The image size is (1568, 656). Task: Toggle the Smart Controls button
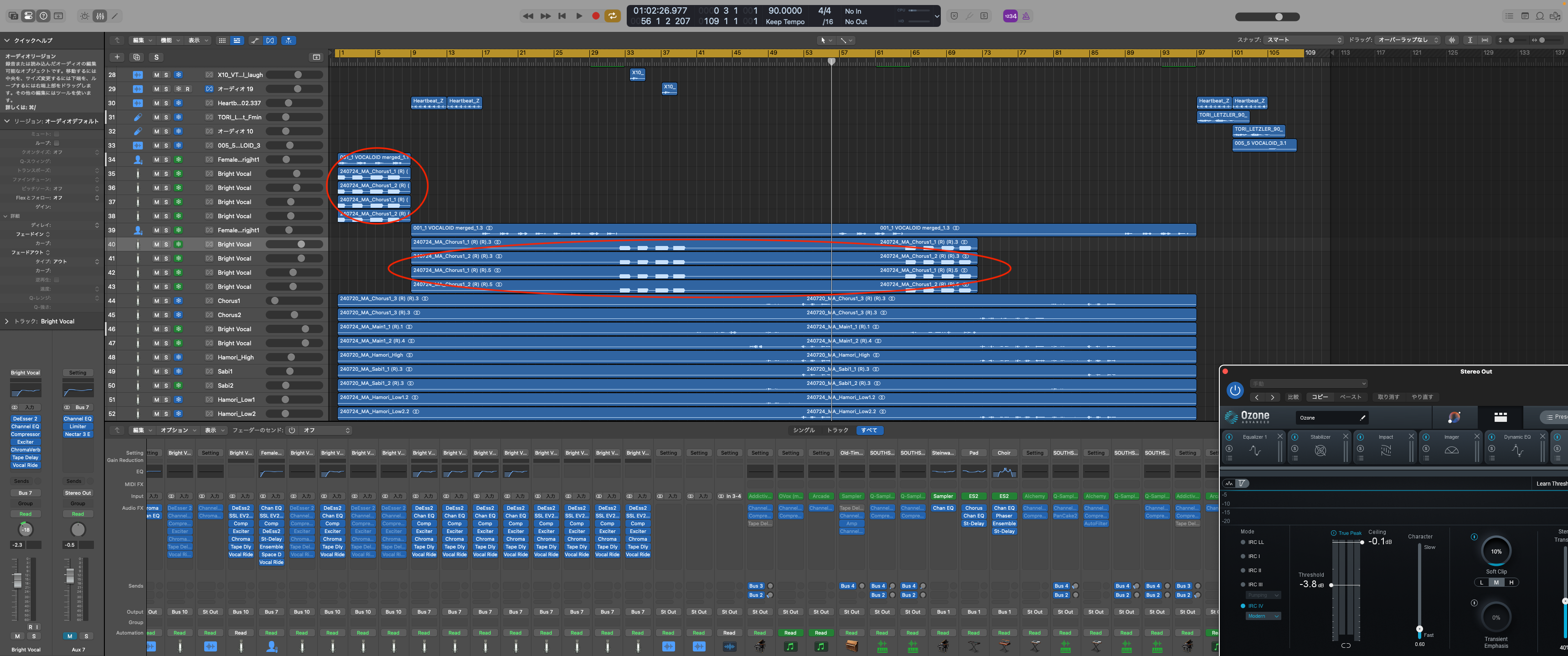pyautogui.click(x=85, y=16)
